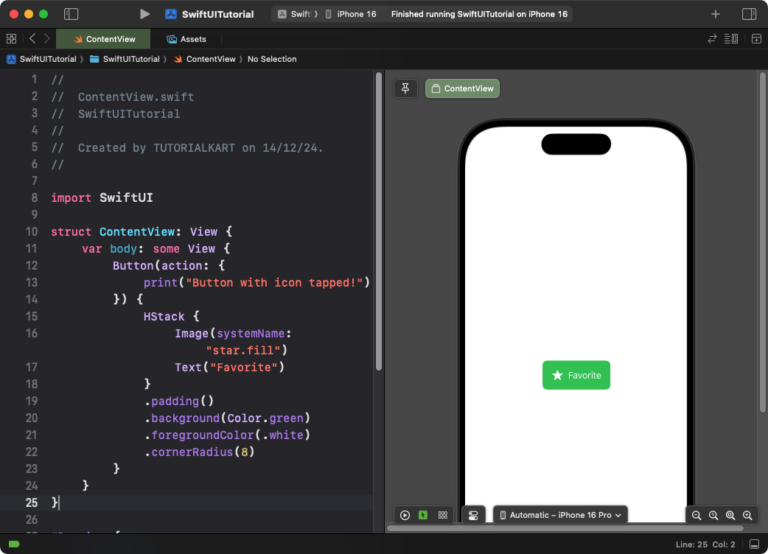This screenshot has width=768, height=554.
Task: Go forward in file history
Action: click(x=47, y=39)
